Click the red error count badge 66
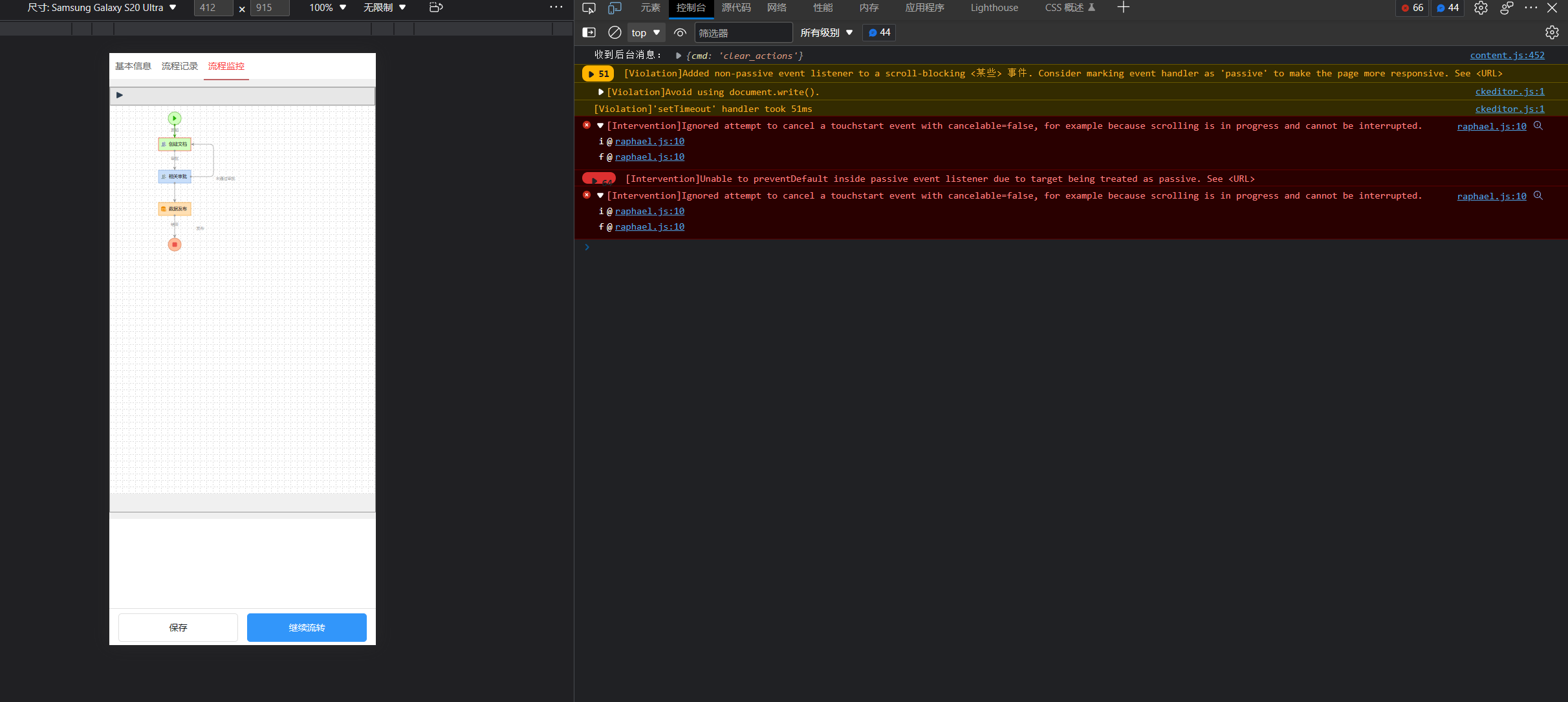This screenshot has height=702, width=1568. click(1413, 8)
